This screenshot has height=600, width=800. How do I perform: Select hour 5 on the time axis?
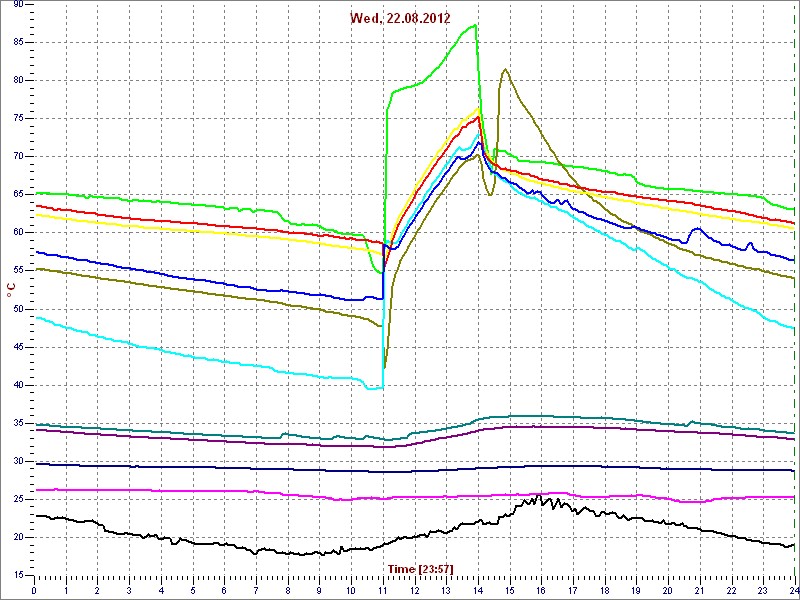(x=193, y=590)
